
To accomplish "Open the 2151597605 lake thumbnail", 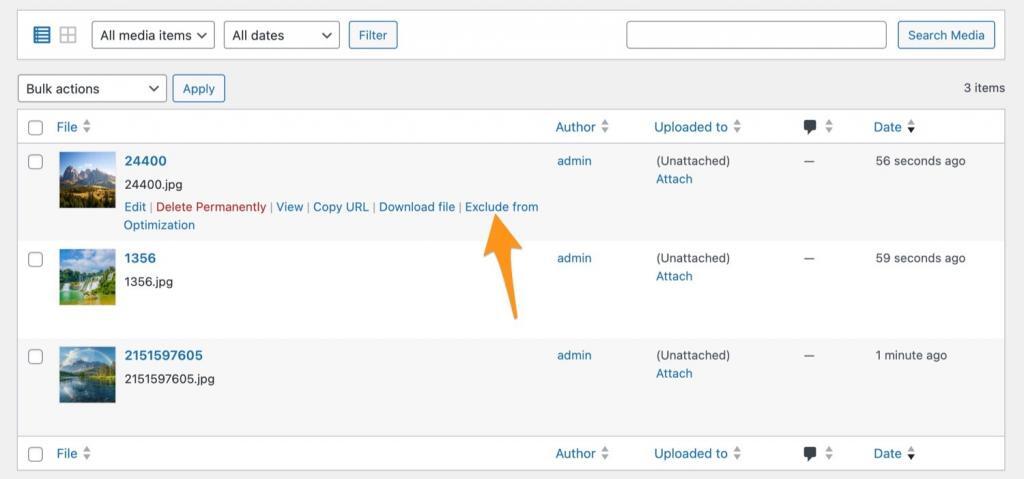I will coord(87,374).
